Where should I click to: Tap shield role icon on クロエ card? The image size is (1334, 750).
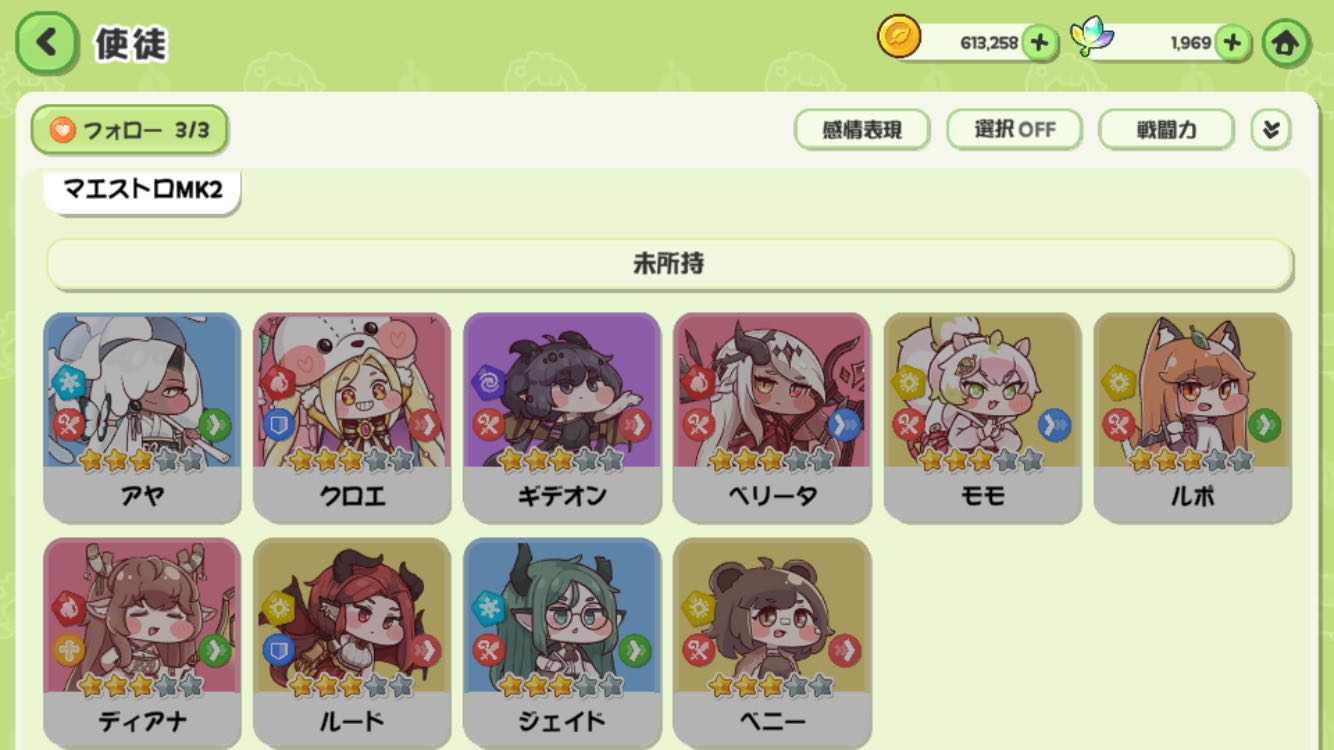pos(278,425)
